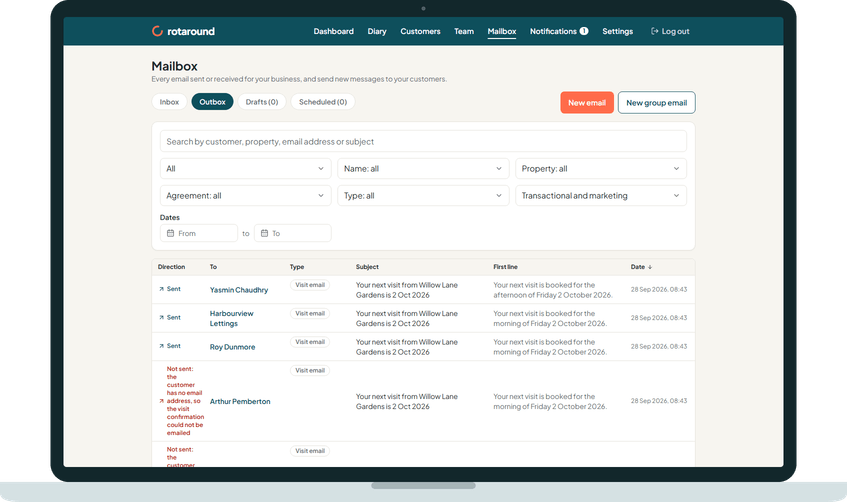Switch to the Scheduled (0) tab
Image resolution: width=847 pixels, height=502 pixels.
point(323,102)
